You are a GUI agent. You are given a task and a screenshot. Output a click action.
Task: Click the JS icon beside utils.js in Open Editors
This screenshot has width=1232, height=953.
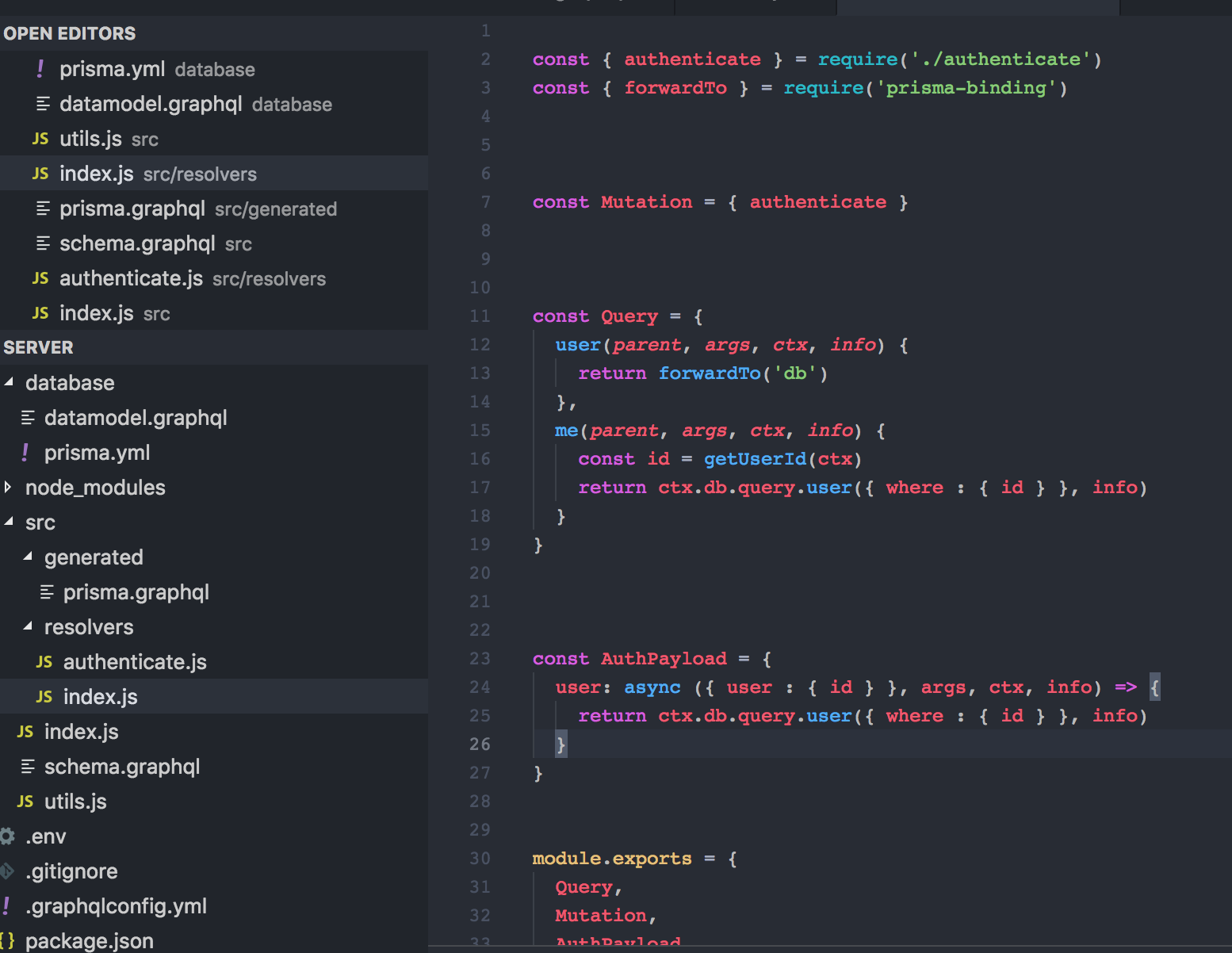tap(40, 139)
